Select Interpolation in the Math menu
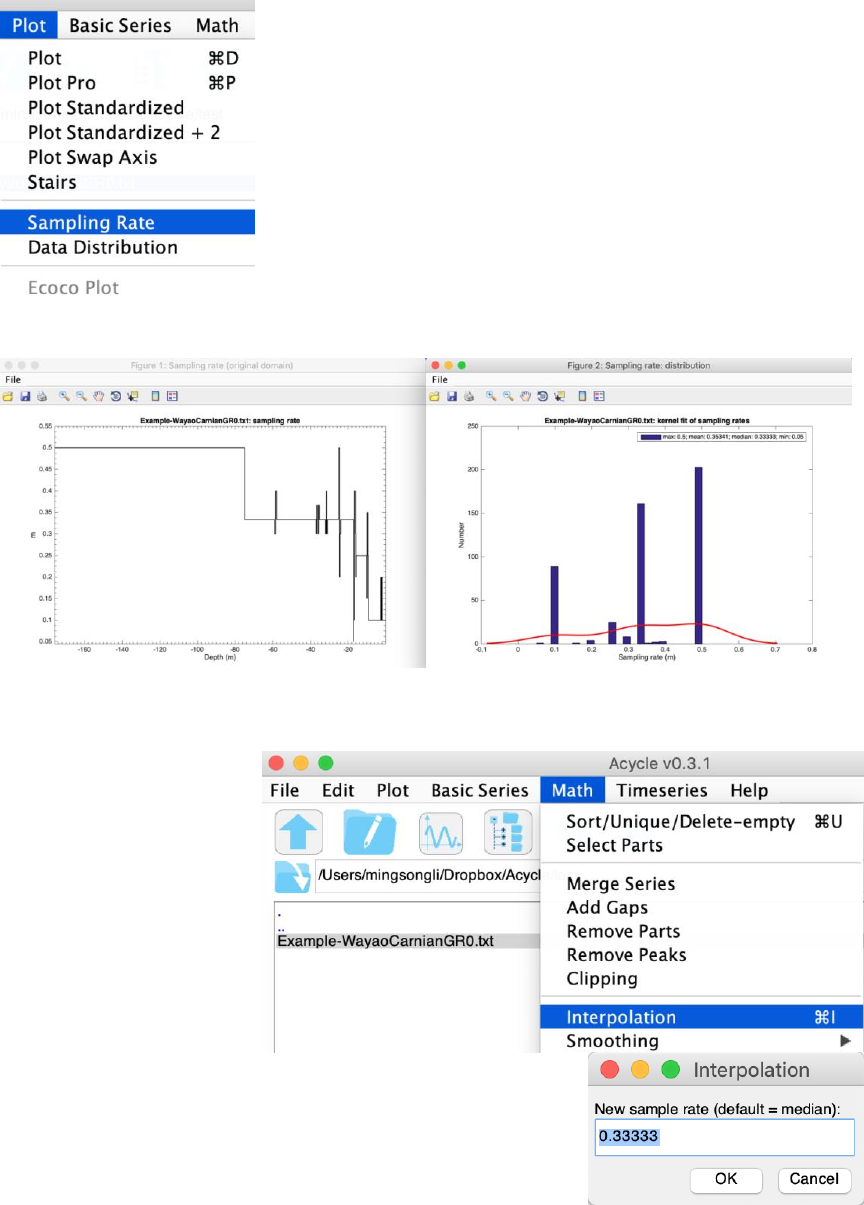Image resolution: width=864 pixels, height=1205 pixels. [x=701, y=1017]
